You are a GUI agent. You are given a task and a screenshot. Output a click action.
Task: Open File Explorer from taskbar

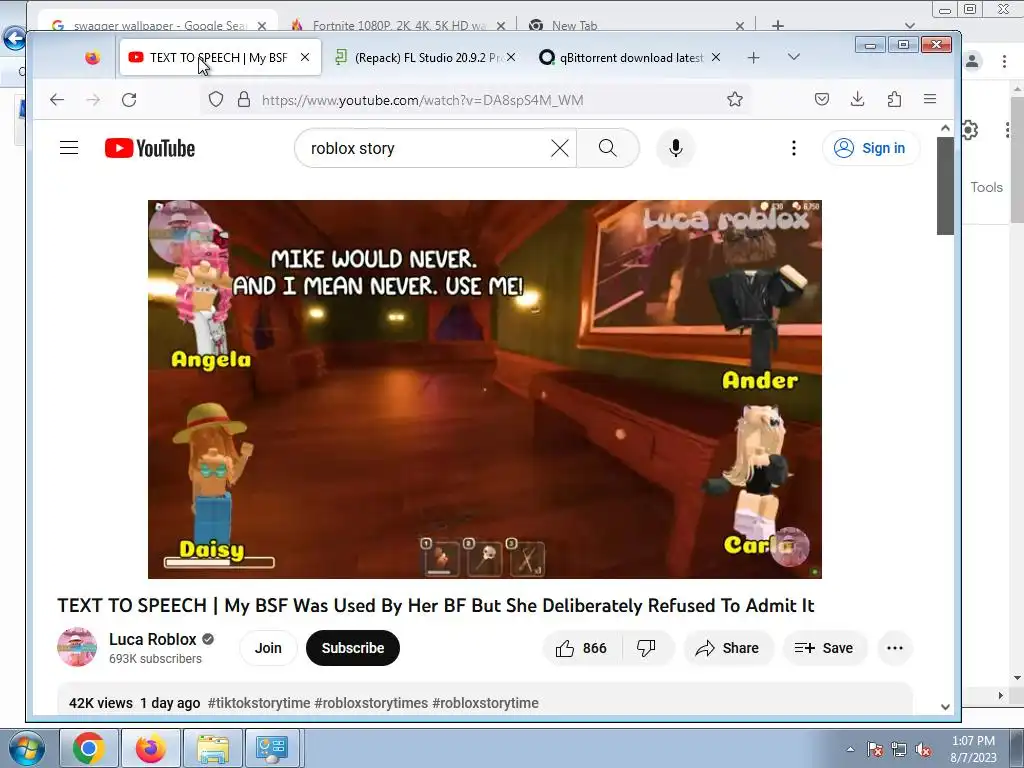pyautogui.click(x=213, y=748)
